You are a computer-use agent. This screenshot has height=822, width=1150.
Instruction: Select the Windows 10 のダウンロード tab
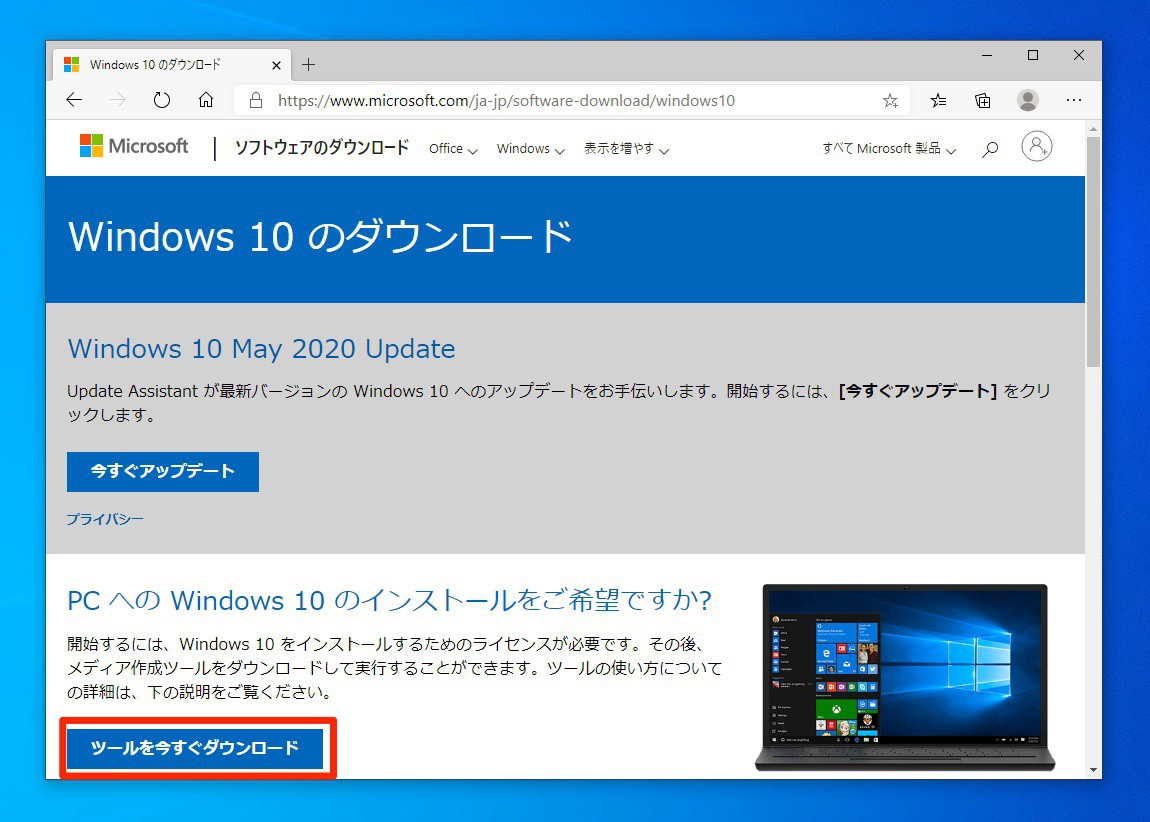(172, 65)
